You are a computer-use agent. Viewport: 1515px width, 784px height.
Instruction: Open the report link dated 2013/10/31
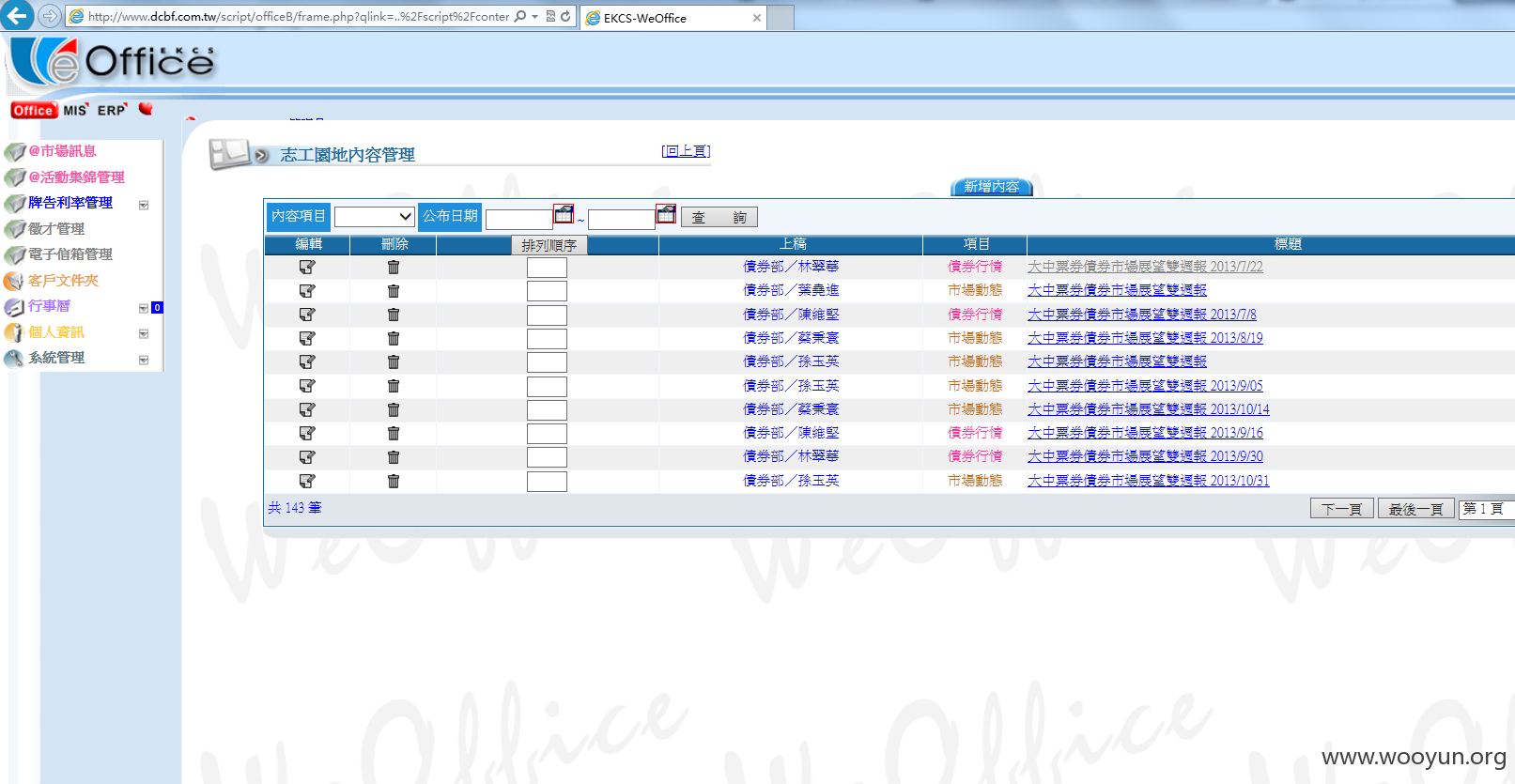[x=1149, y=481]
